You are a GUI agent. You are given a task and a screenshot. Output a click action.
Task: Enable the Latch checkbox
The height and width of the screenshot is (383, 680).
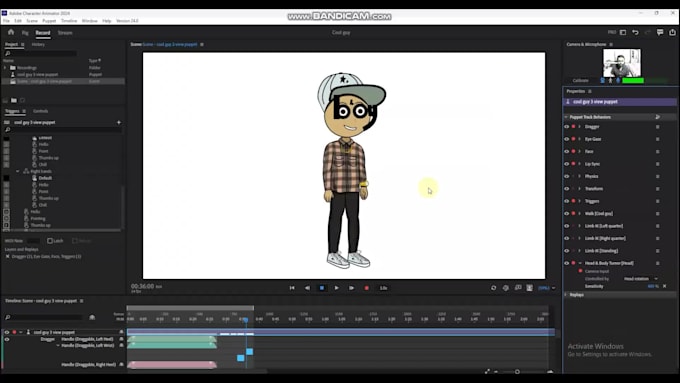50,241
